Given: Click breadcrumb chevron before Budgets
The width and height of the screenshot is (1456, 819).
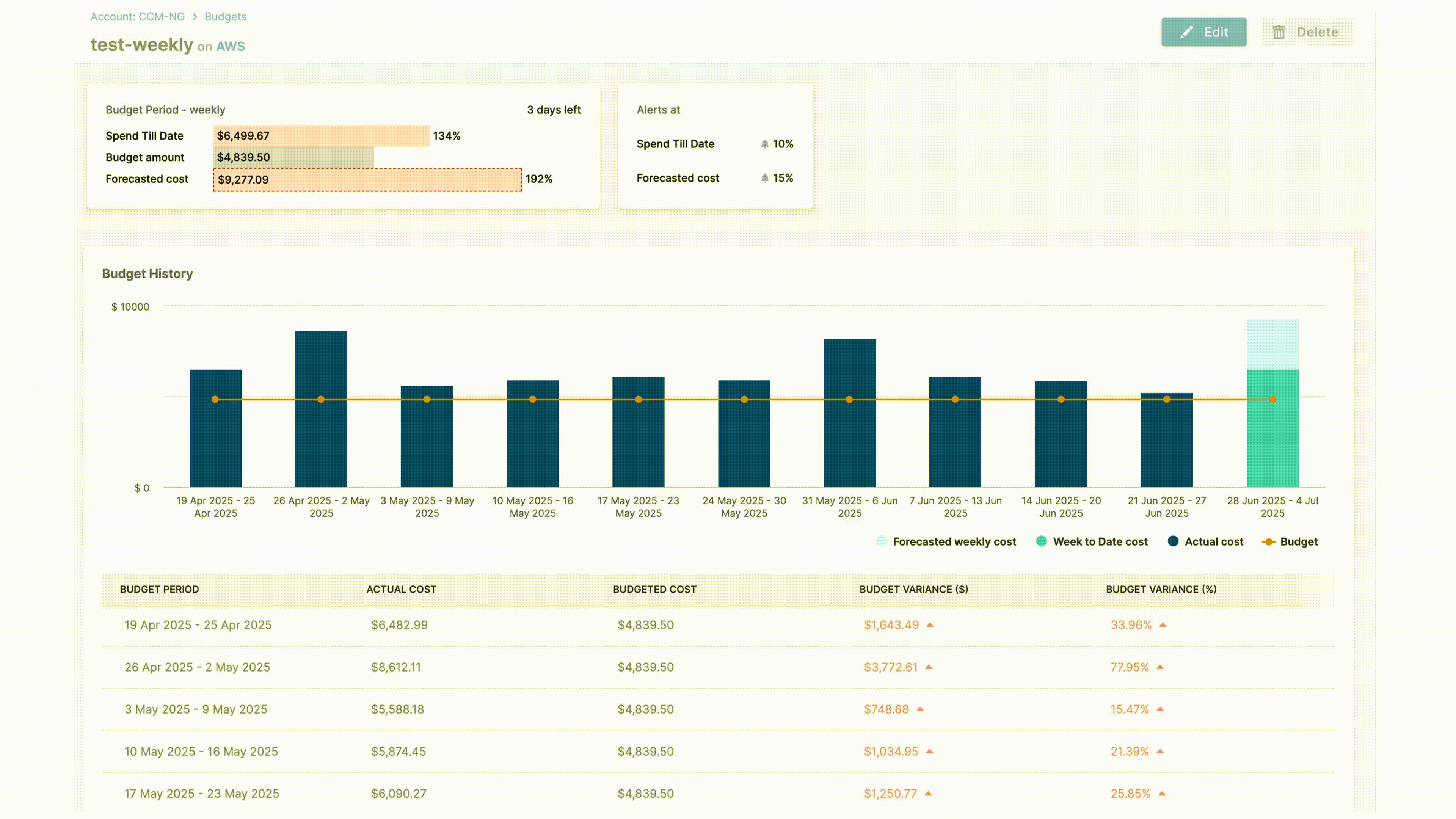Looking at the screenshot, I should (x=195, y=17).
